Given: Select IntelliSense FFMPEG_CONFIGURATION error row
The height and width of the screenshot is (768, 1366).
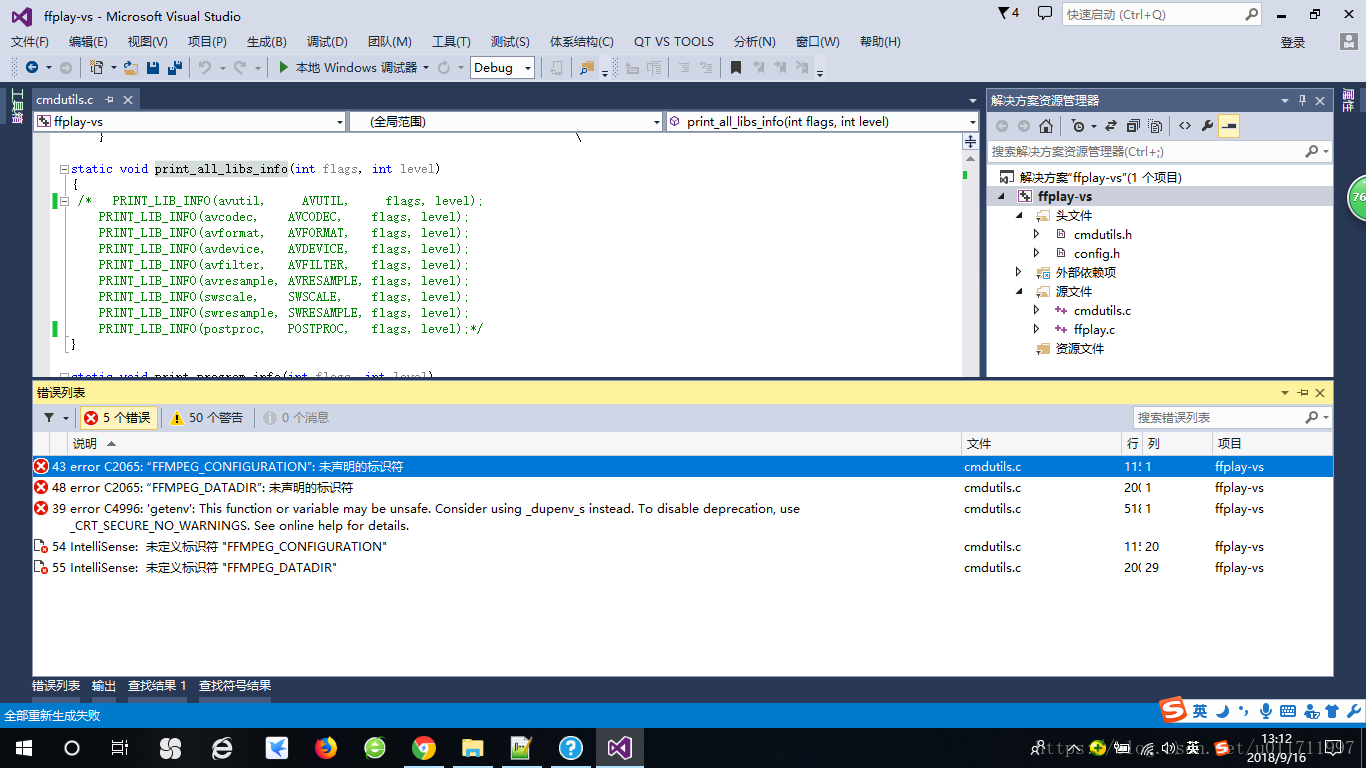Looking at the screenshot, I should click(683, 547).
